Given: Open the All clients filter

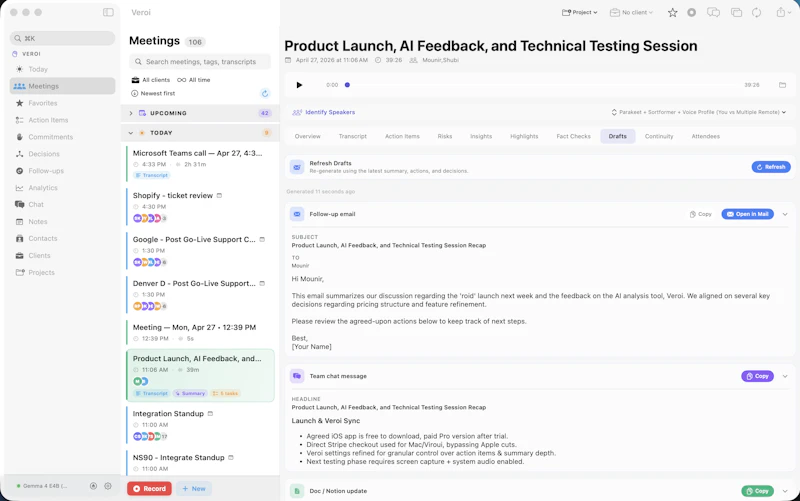Looking at the screenshot, I should pos(151,80).
